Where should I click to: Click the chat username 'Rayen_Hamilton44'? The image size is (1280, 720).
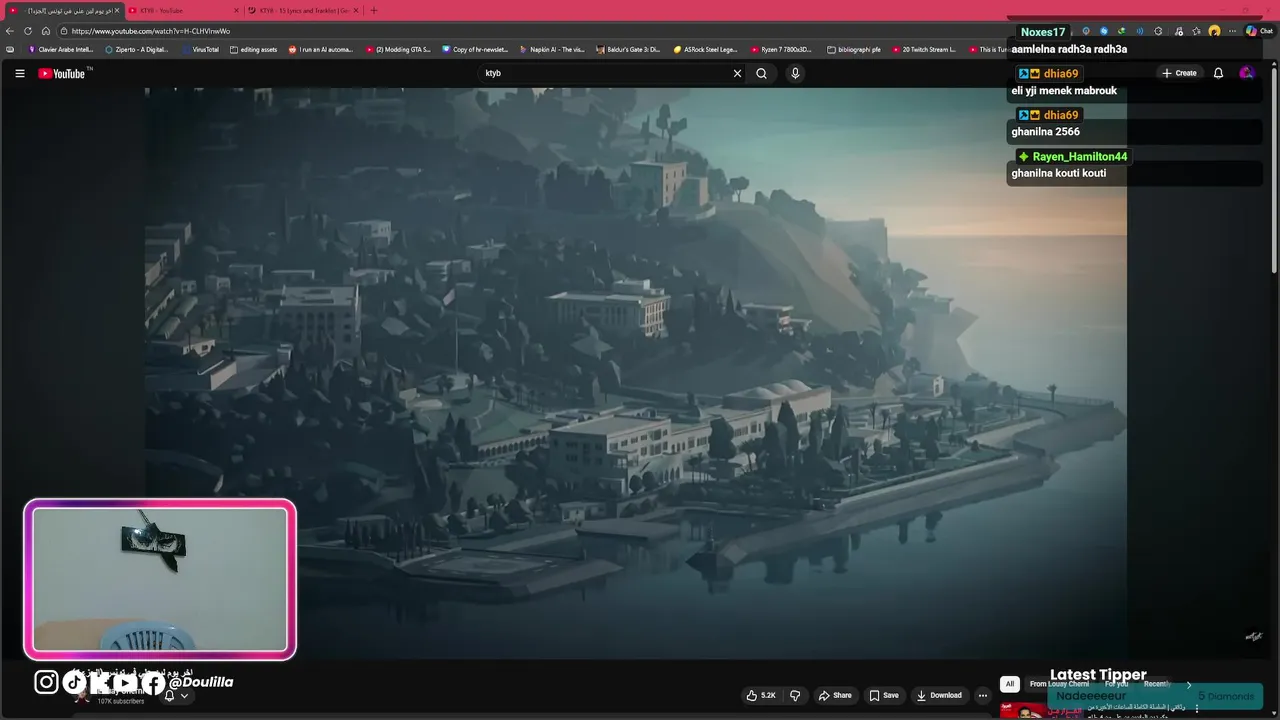tap(1079, 157)
